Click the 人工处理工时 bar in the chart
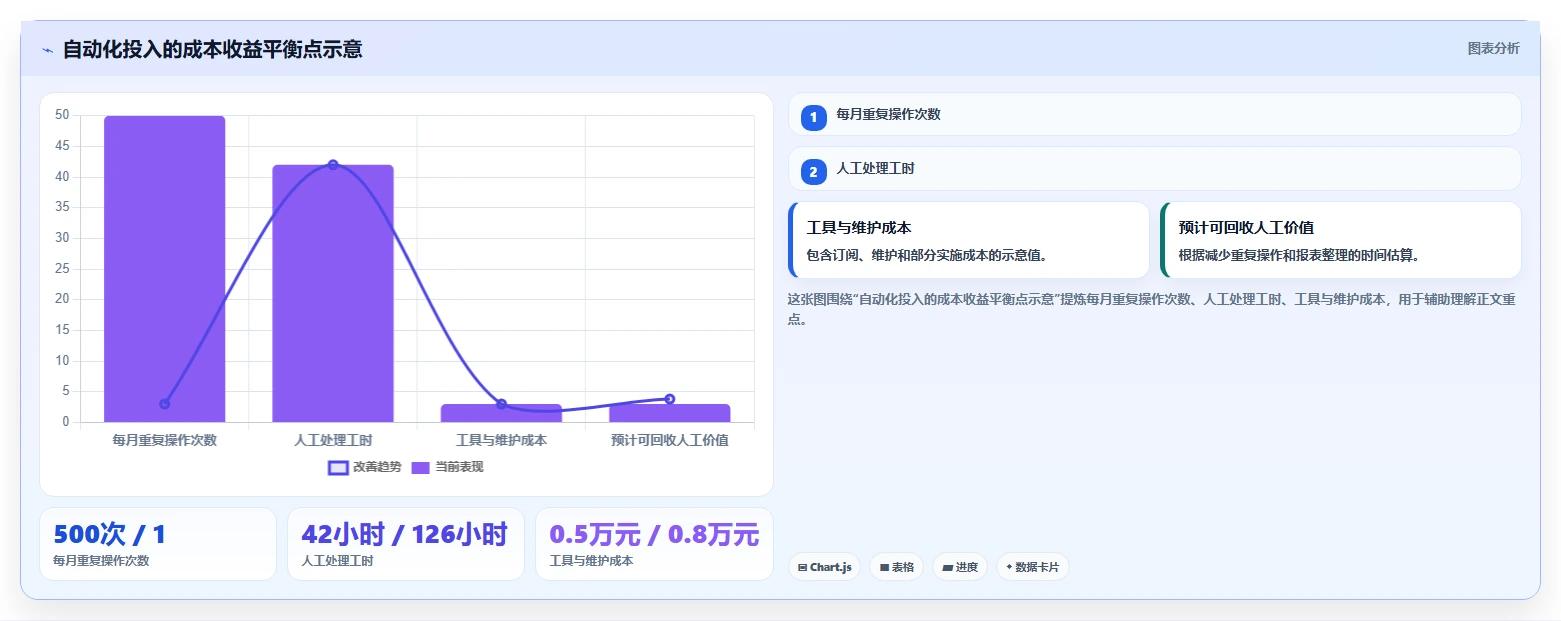The height and width of the screenshot is (621, 1561). tap(333, 293)
